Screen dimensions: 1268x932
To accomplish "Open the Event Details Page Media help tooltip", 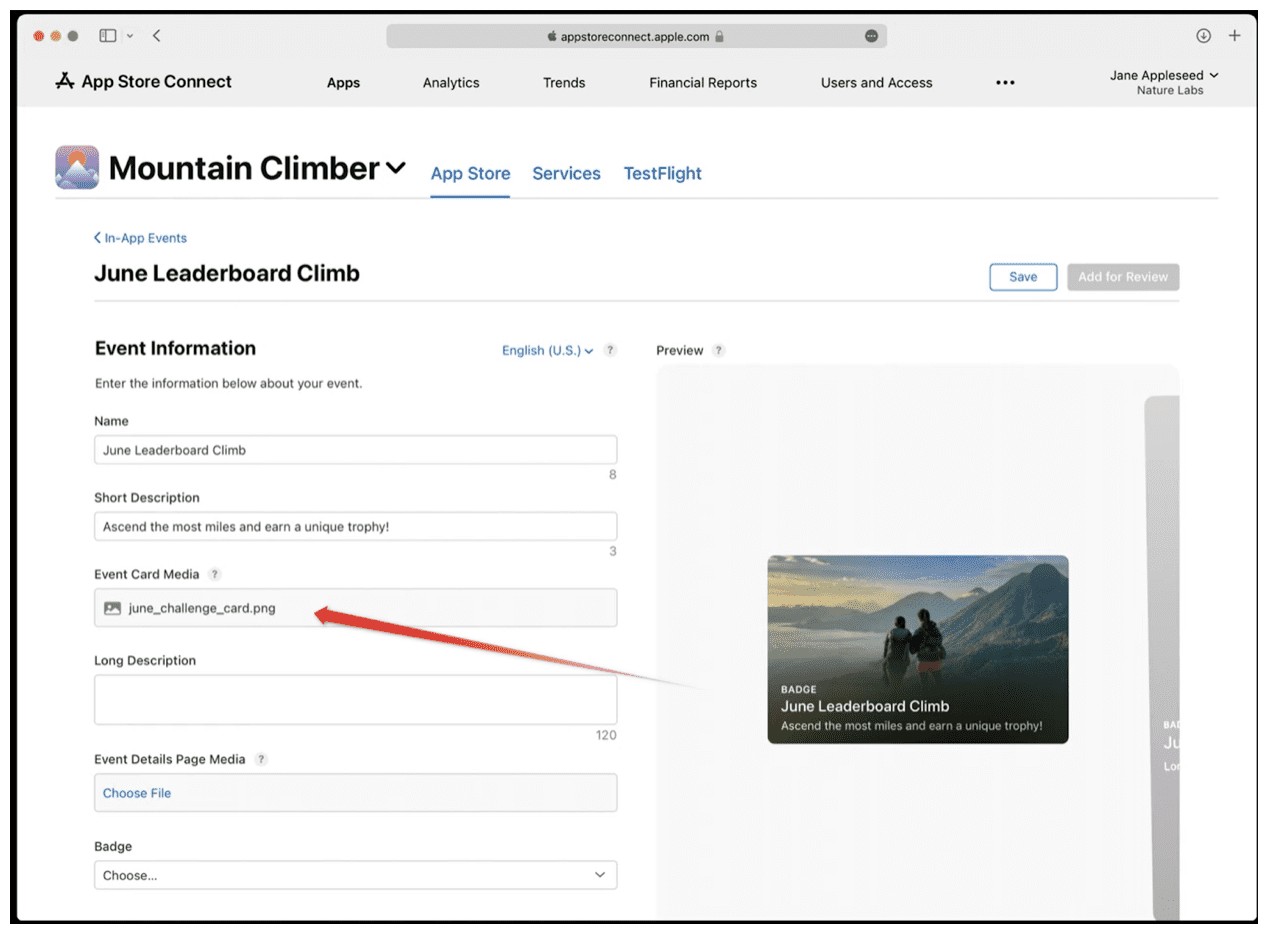I will click(x=261, y=760).
